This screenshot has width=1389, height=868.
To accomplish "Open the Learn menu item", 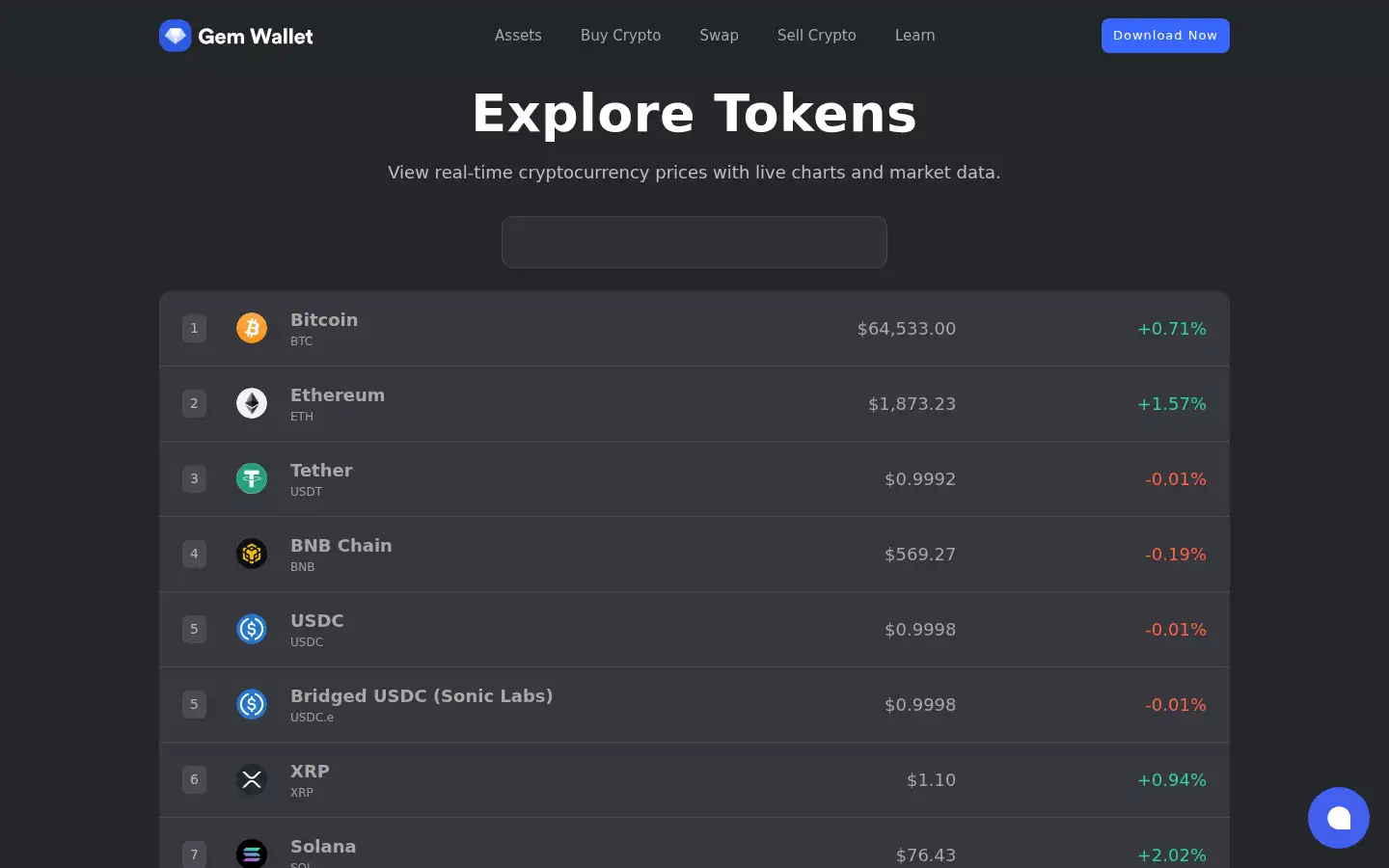I will tap(914, 36).
